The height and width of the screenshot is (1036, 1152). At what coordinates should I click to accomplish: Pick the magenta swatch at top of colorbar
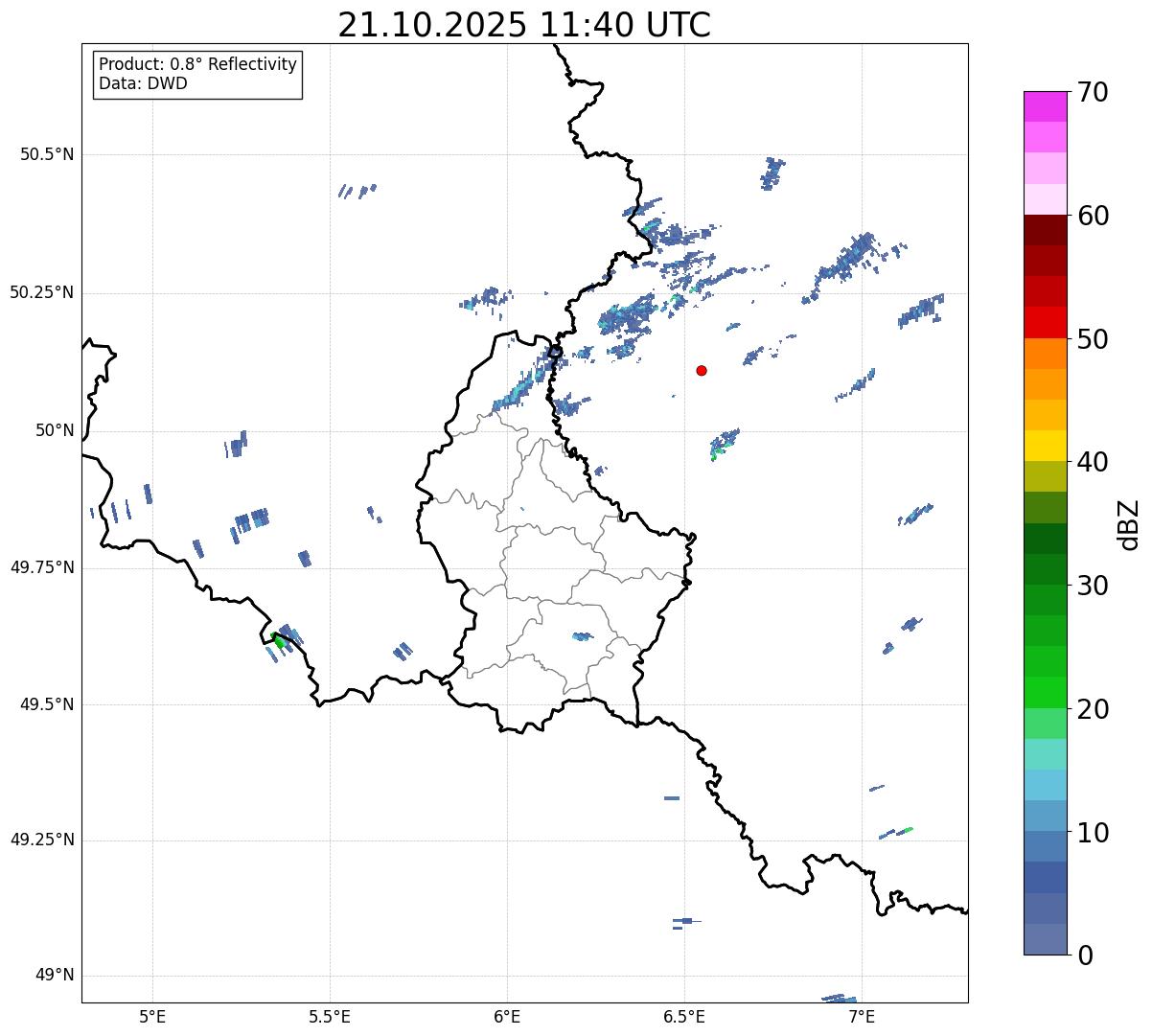1045,106
